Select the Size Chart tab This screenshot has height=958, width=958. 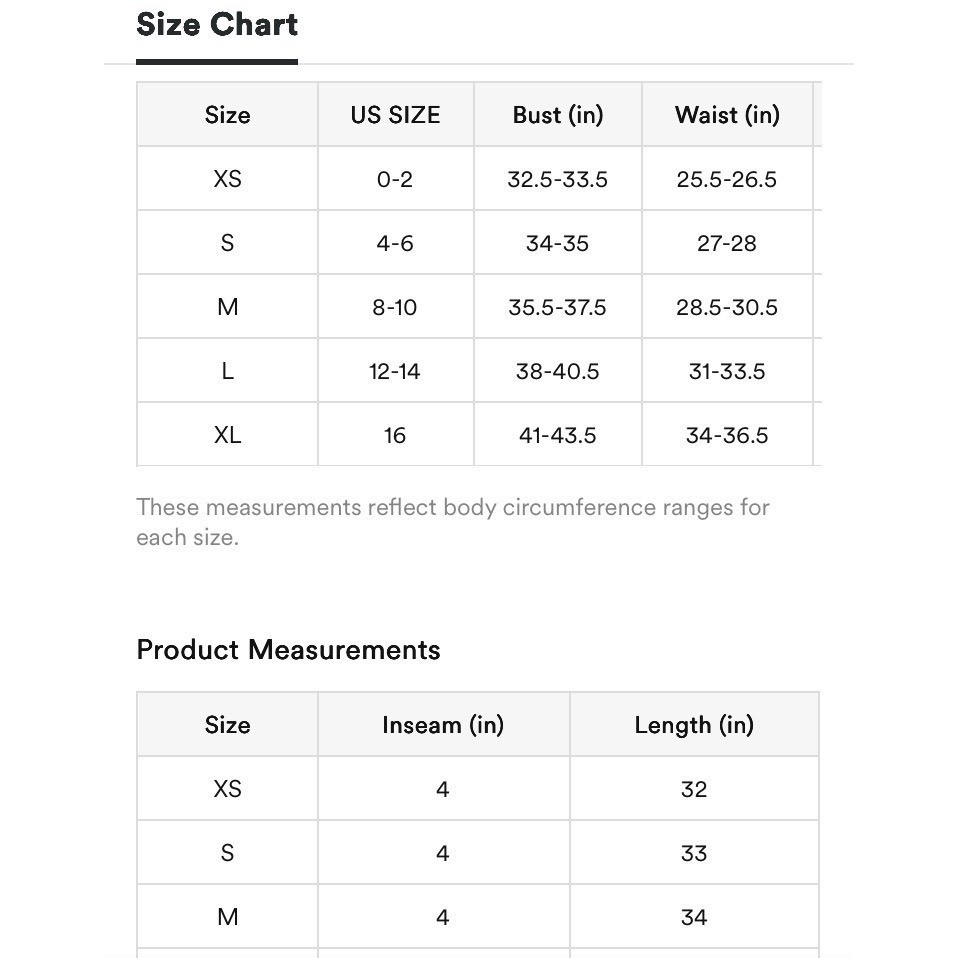click(217, 26)
